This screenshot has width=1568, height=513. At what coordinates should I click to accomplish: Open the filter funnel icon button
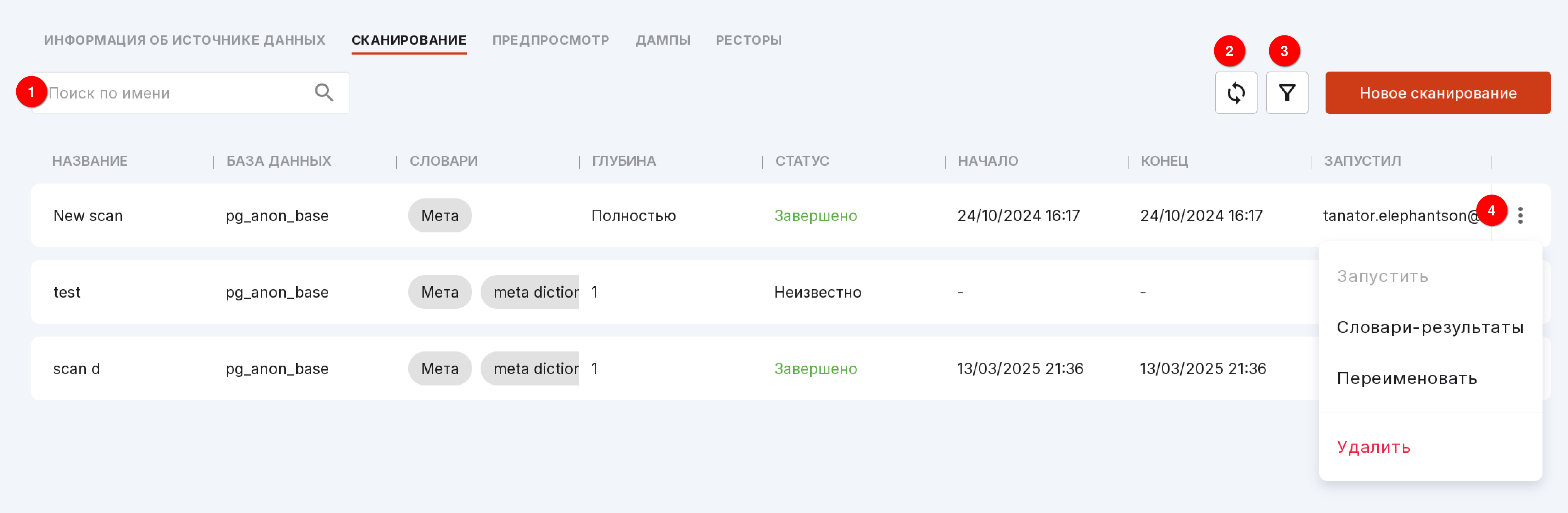pos(1287,93)
